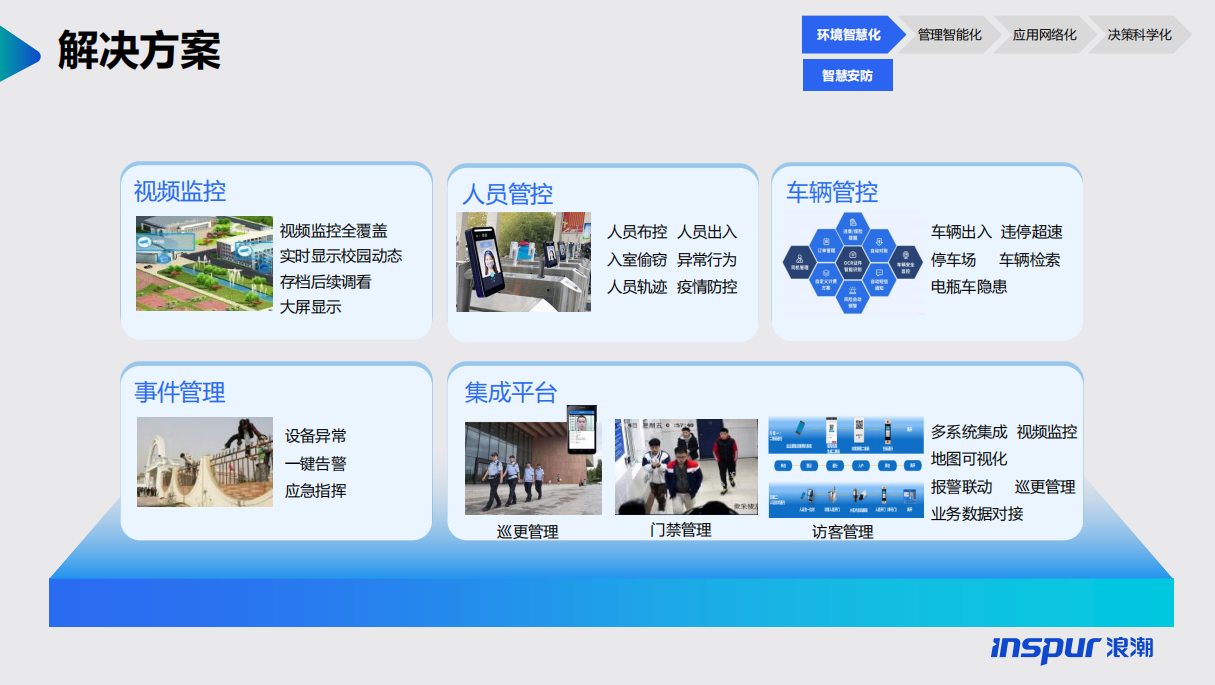Click the 应急指挥 text

pos(316,491)
